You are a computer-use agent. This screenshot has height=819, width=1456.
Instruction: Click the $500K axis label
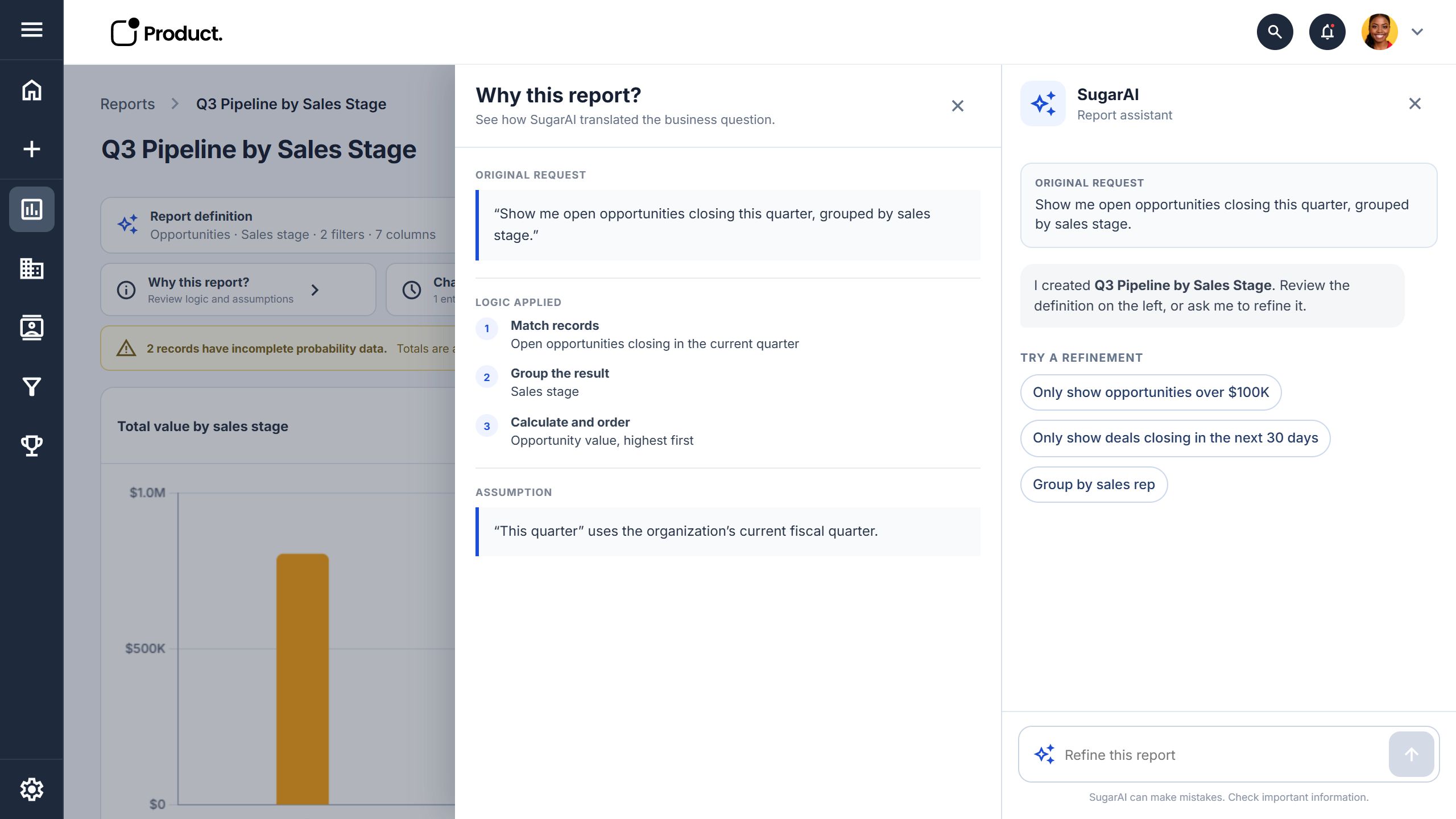pyautogui.click(x=146, y=648)
